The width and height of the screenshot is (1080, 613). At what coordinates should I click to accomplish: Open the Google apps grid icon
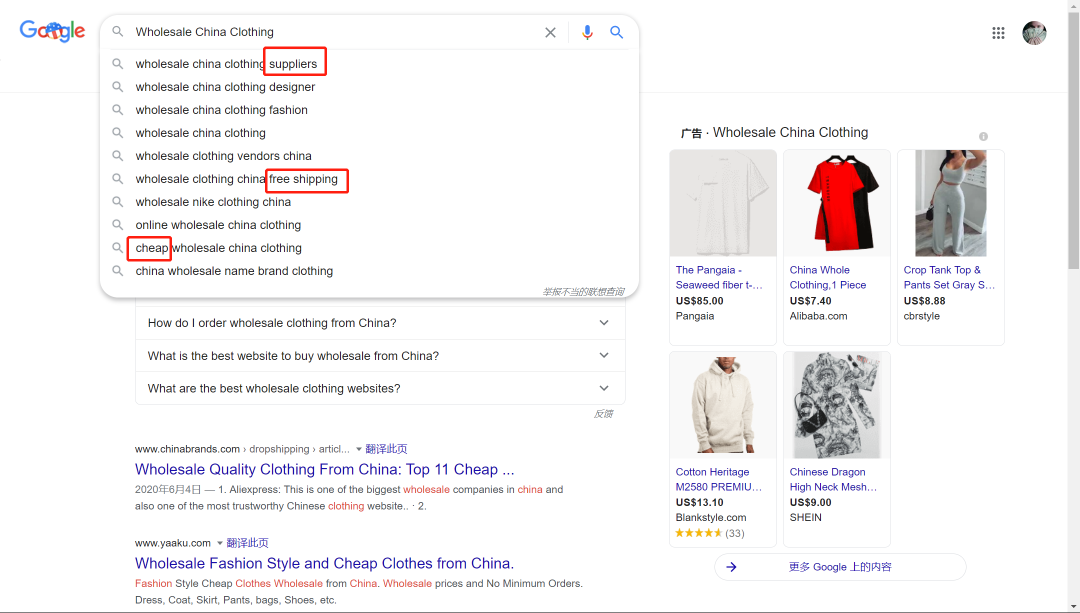(x=998, y=32)
